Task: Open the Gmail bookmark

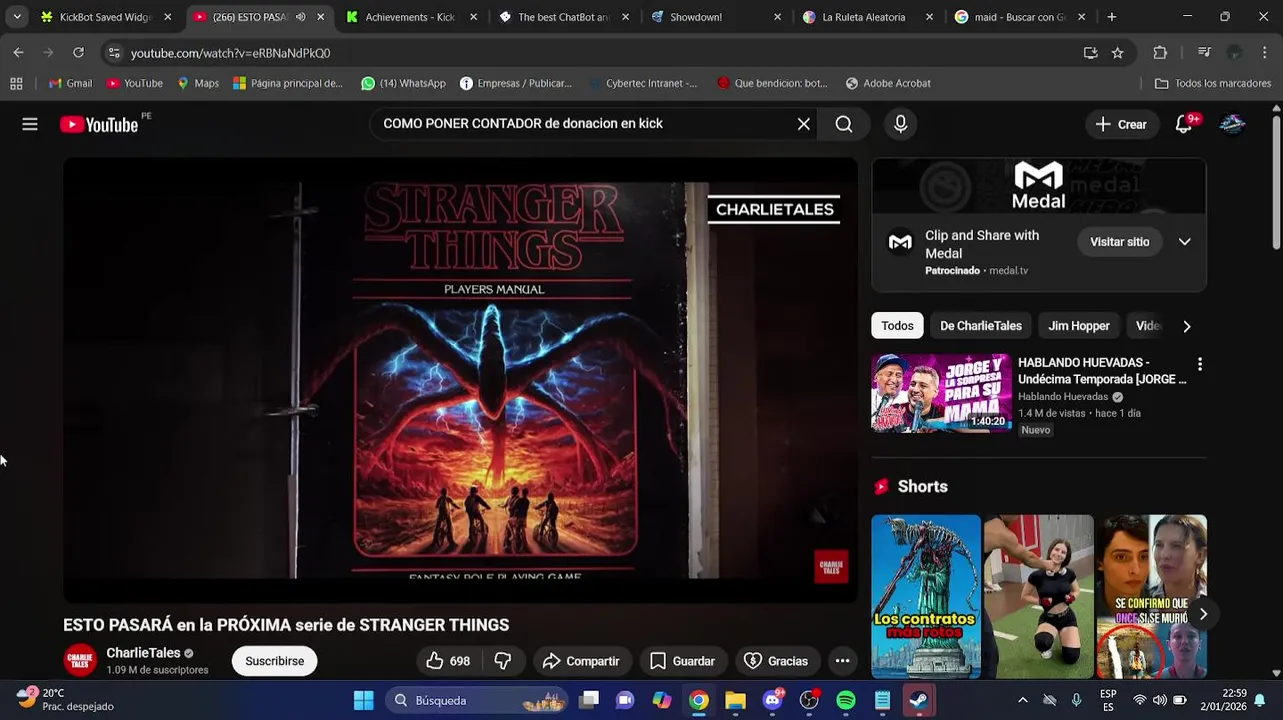Action: click(x=70, y=83)
